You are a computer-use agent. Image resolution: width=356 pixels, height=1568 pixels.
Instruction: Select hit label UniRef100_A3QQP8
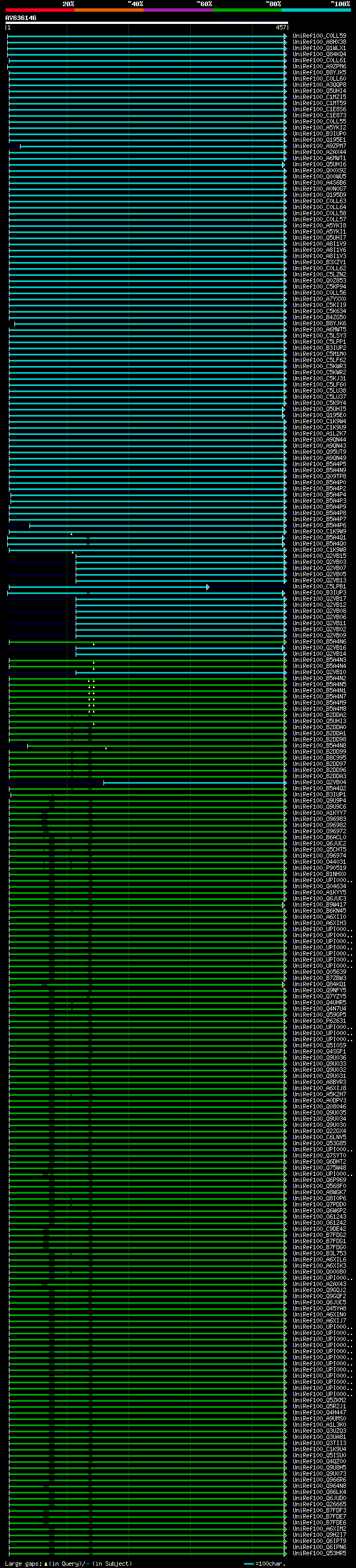[x=319, y=85]
